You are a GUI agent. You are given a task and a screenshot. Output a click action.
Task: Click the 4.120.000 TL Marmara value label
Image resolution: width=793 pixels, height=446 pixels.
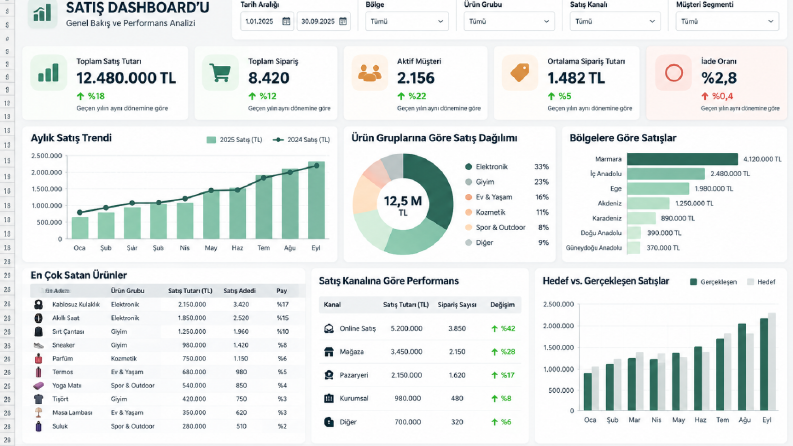pyautogui.click(x=762, y=159)
